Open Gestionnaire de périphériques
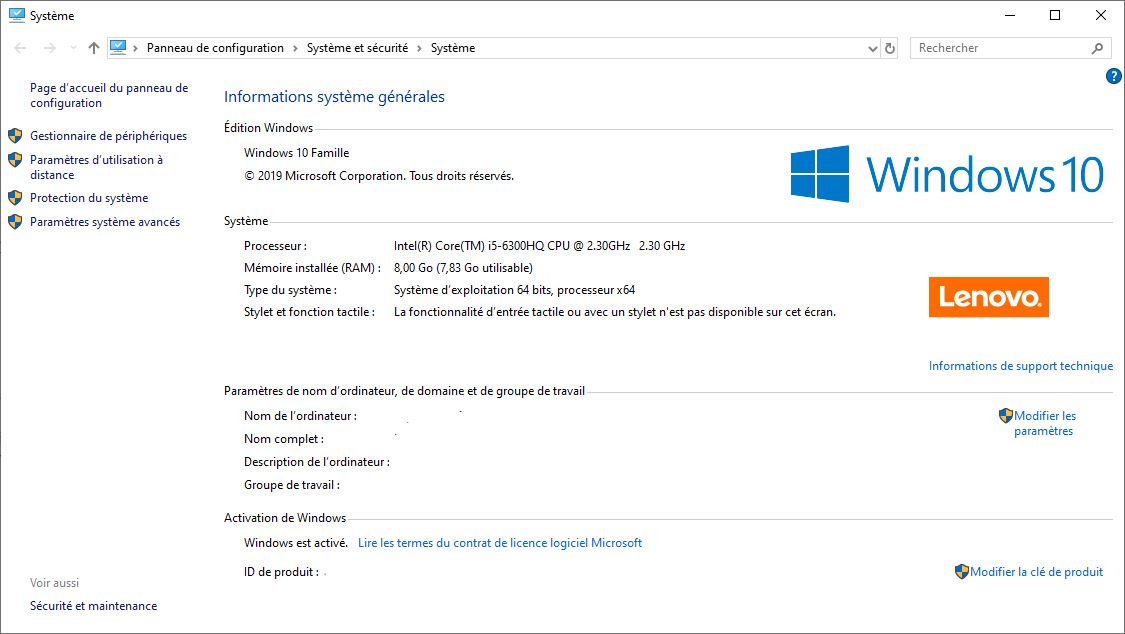 click(x=108, y=136)
